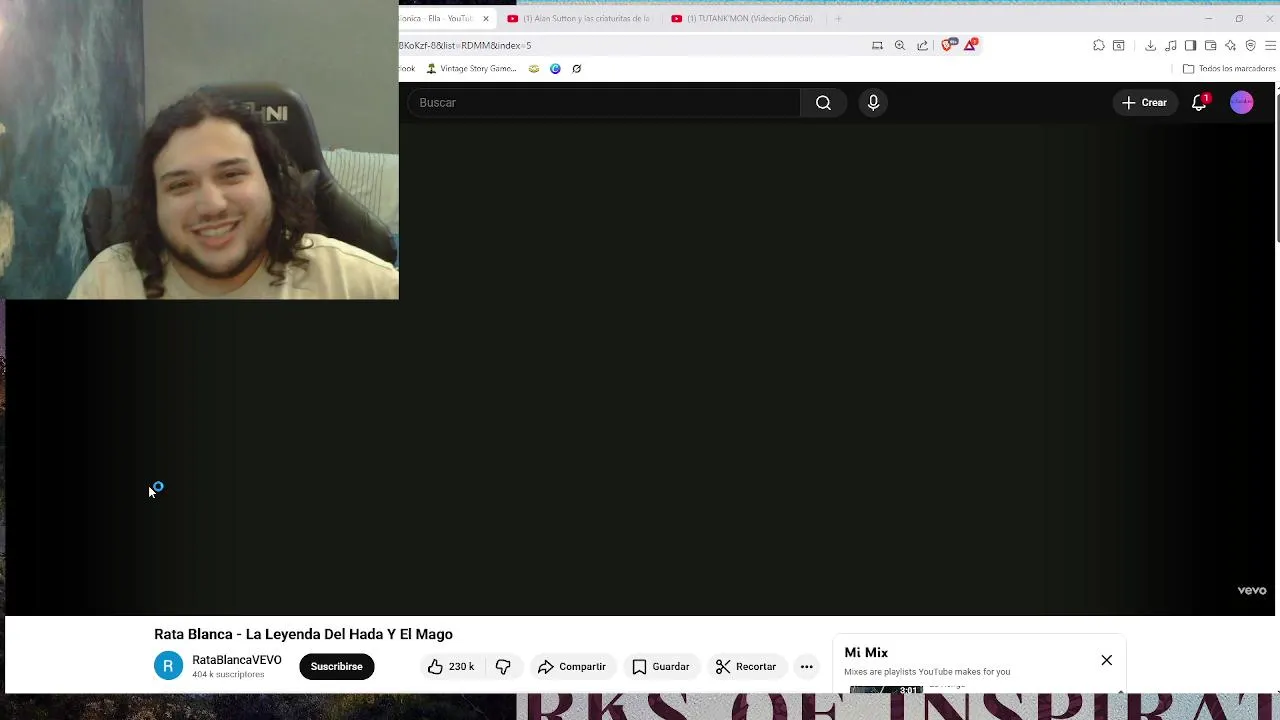The height and width of the screenshot is (720, 1280).
Task: Open the Leo AI sparkle icon
Action: pyautogui.click(x=1230, y=45)
